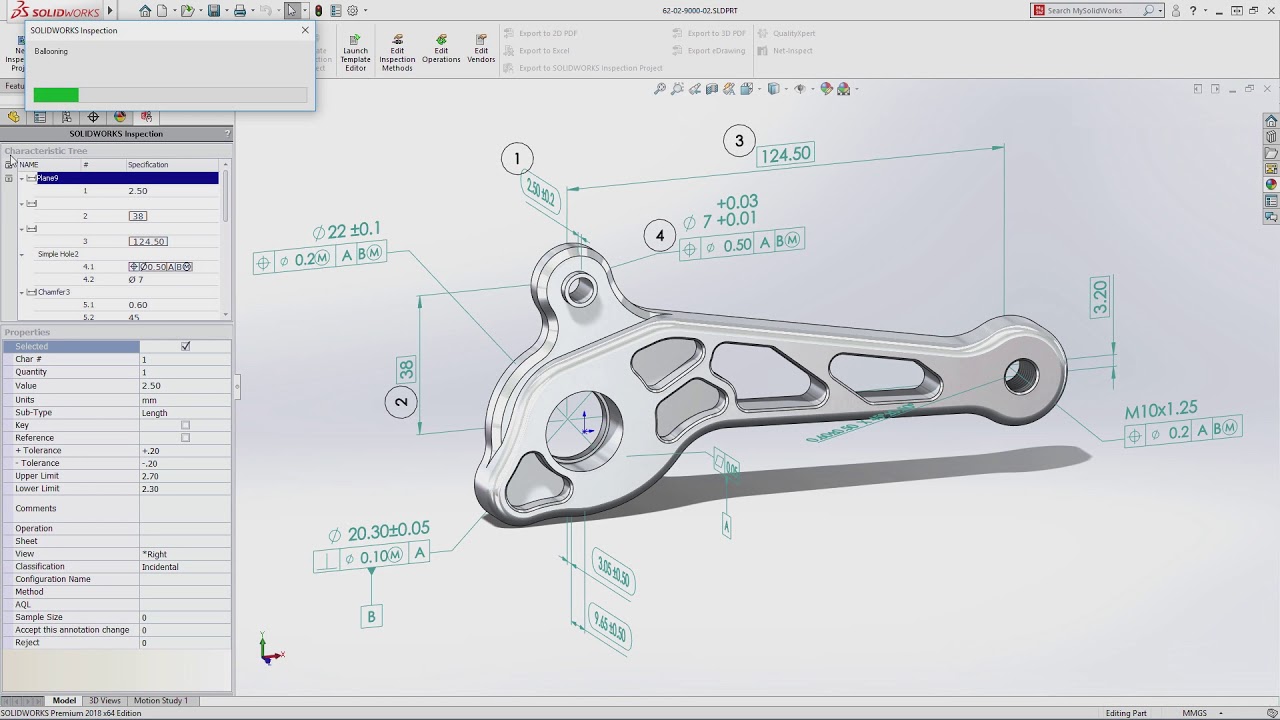
Task: Open the DimXpertManager crosshair tab
Action: pos(93,117)
